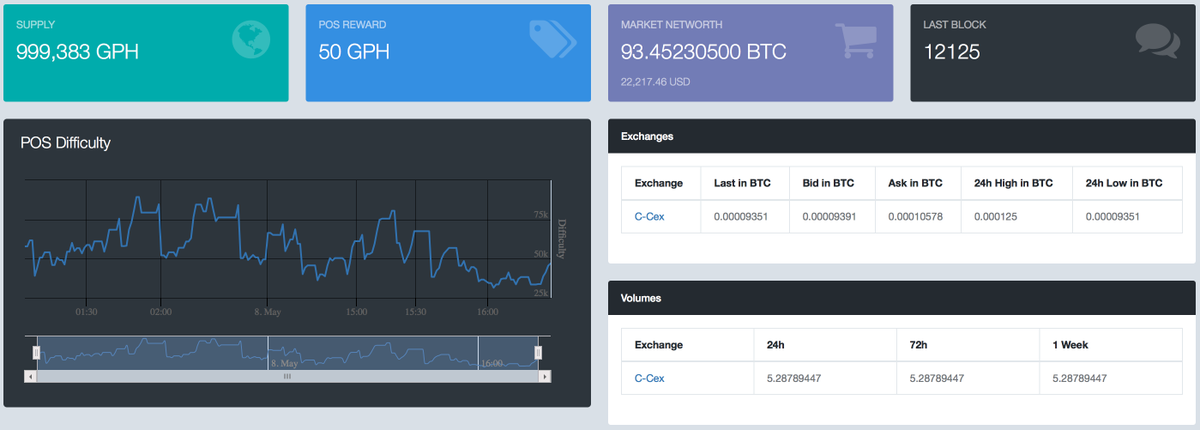Click the value under 24h Low in BTC
The height and width of the screenshot is (430, 1200).
[x=1113, y=216]
